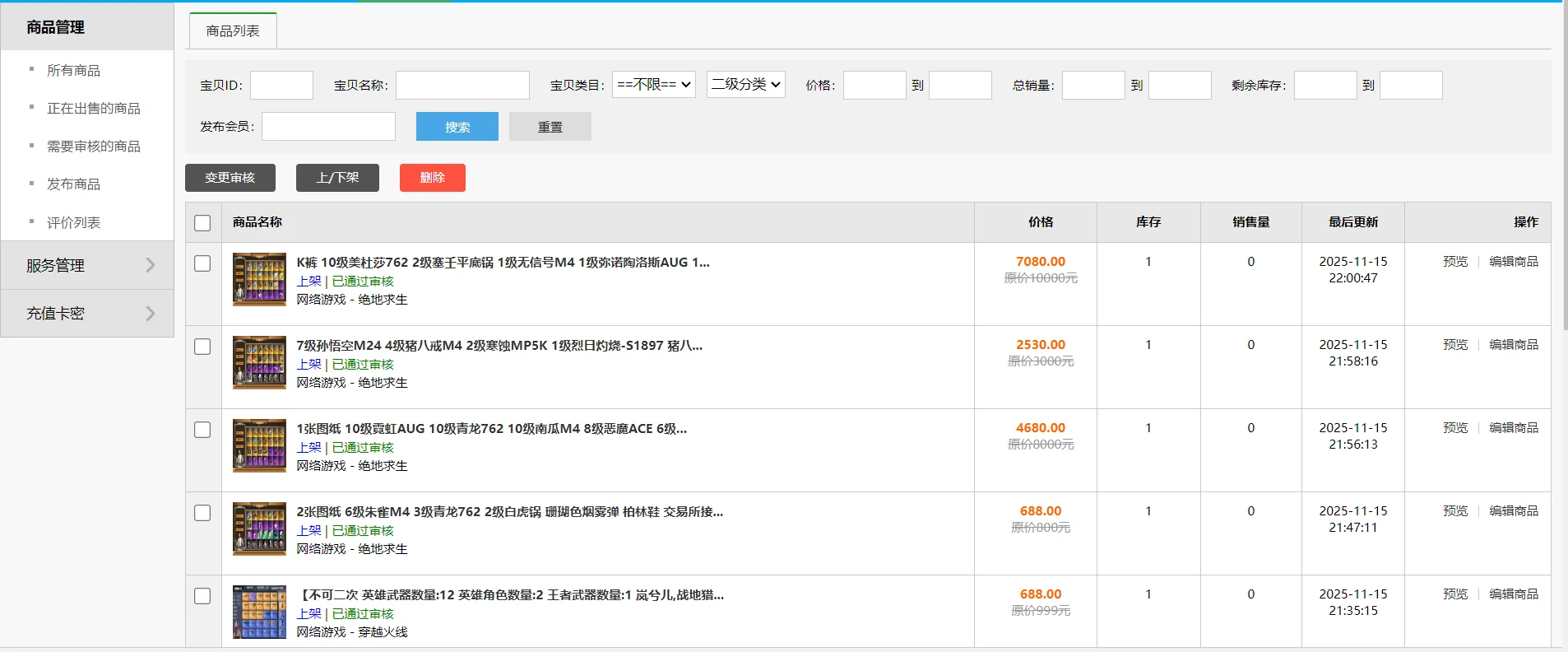Go to 正在出售的商品 in sidebar
Image resolution: width=1568 pixels, height=652 pixels.
pyautogui.click(x=93, y=109)
